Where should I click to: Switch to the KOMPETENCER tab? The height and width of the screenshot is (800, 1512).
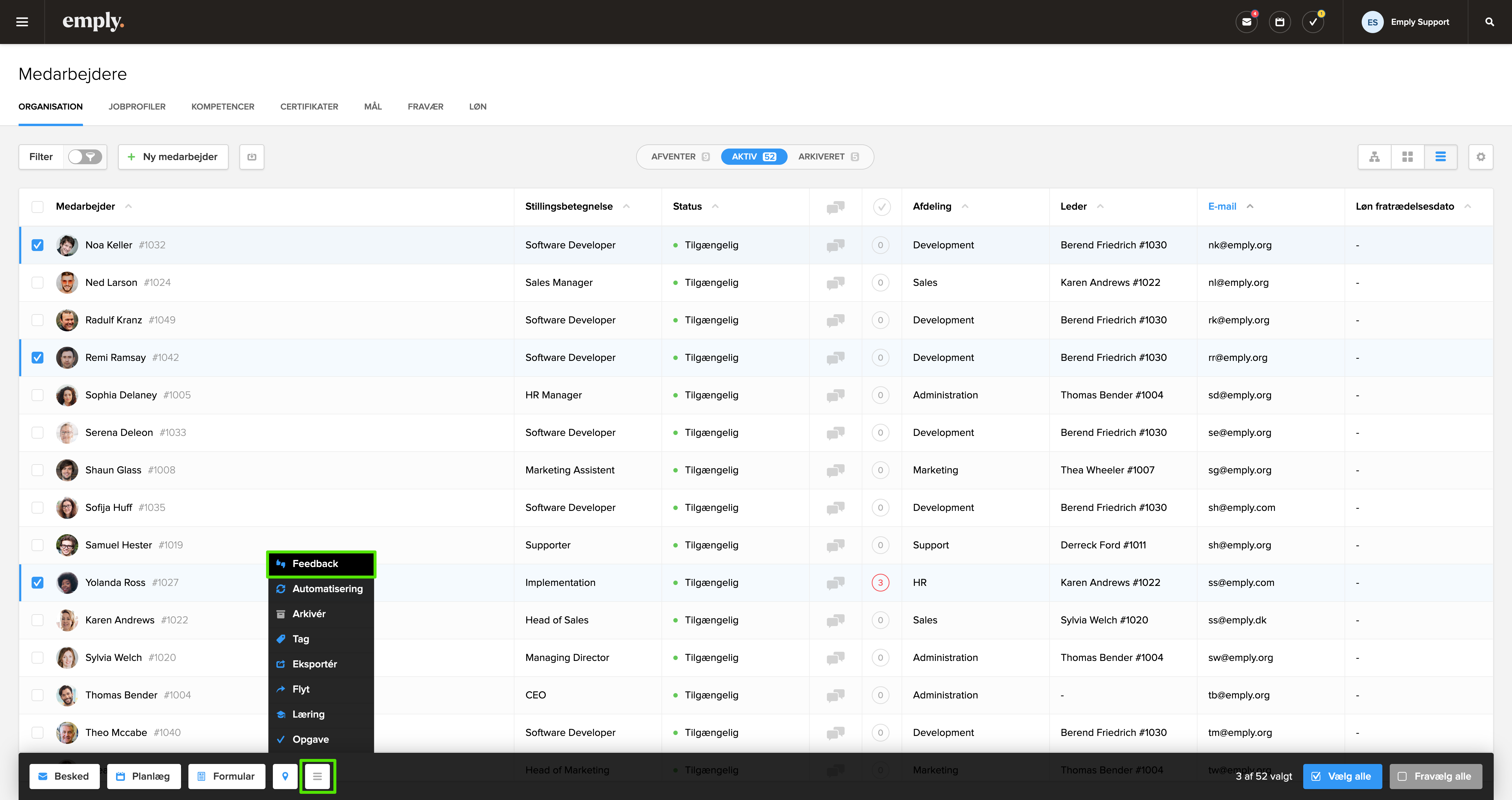pos(222,106)
